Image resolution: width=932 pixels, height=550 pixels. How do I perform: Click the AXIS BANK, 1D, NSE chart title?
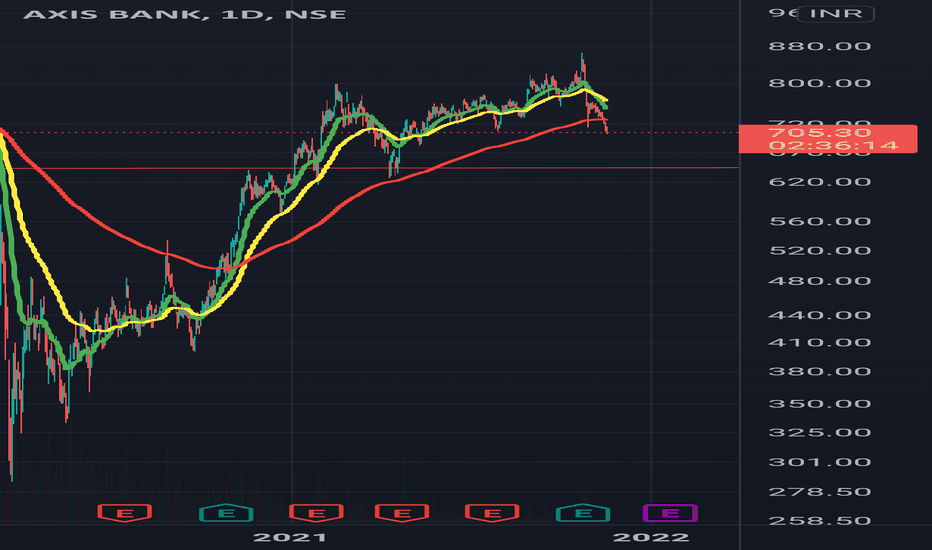point(184,14)
